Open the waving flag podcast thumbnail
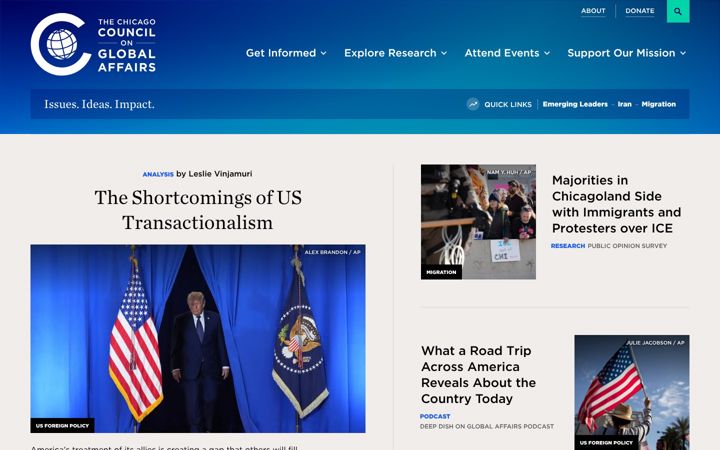Screen dimensions: 720x450 pos(631,393)
